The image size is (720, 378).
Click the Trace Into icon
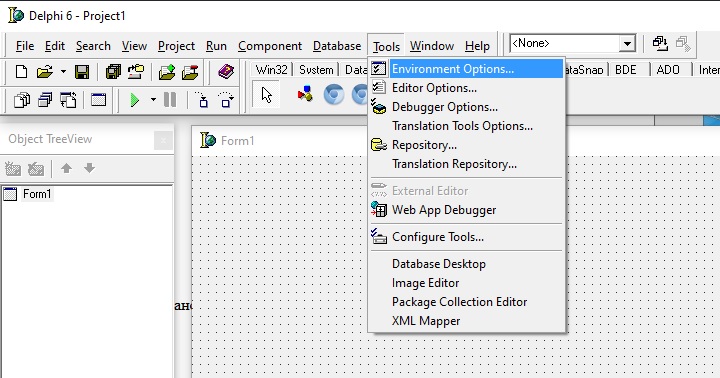(202, 100)
